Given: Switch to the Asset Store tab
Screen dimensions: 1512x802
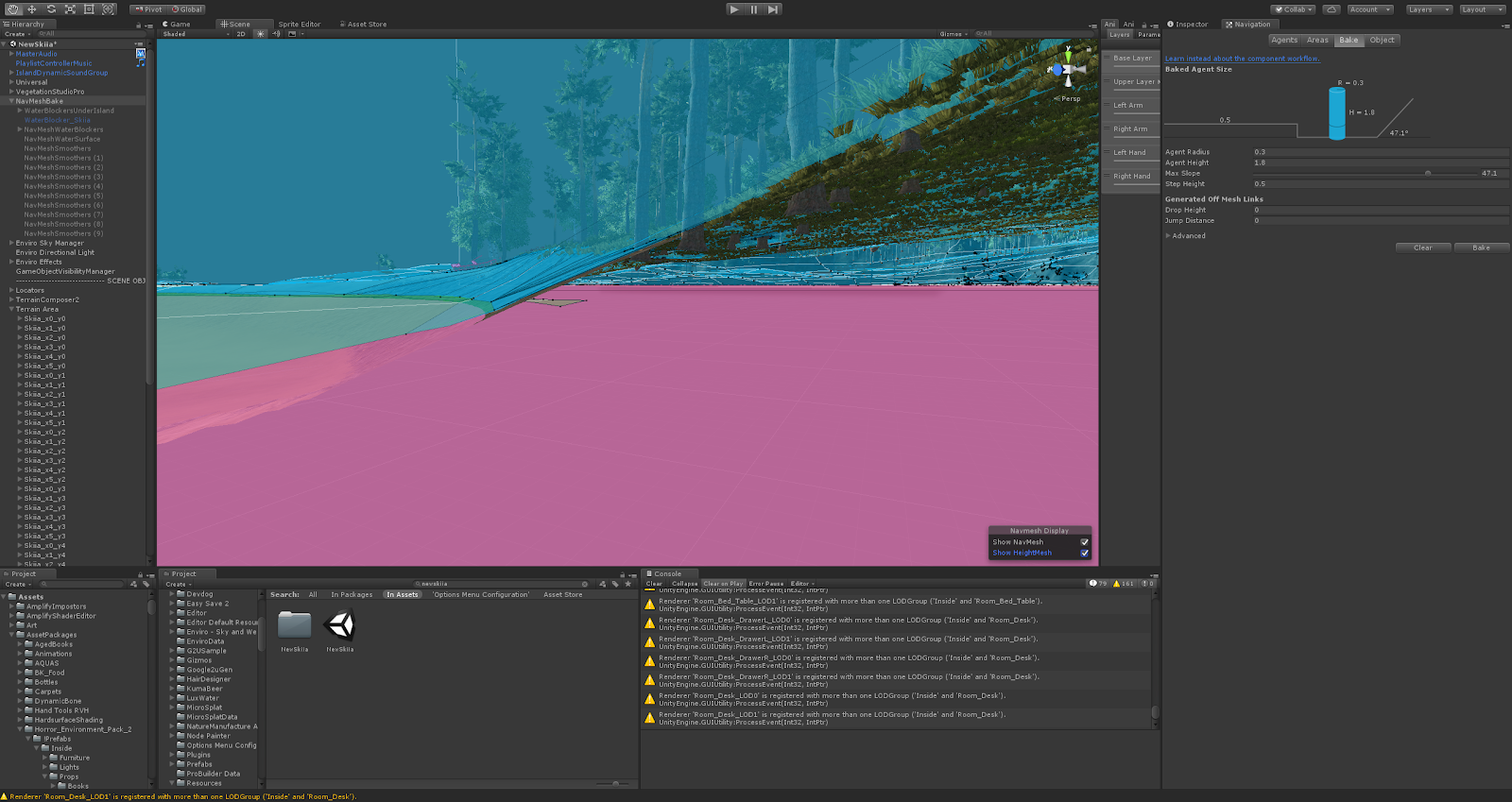Looking at the screenshot, I should (x=364, y=25).
